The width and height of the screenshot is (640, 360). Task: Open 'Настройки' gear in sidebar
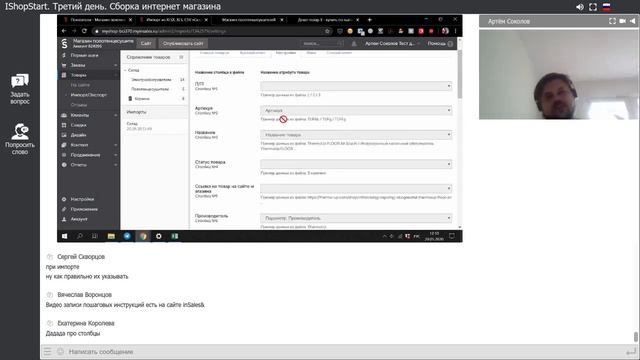pos(64,199)
